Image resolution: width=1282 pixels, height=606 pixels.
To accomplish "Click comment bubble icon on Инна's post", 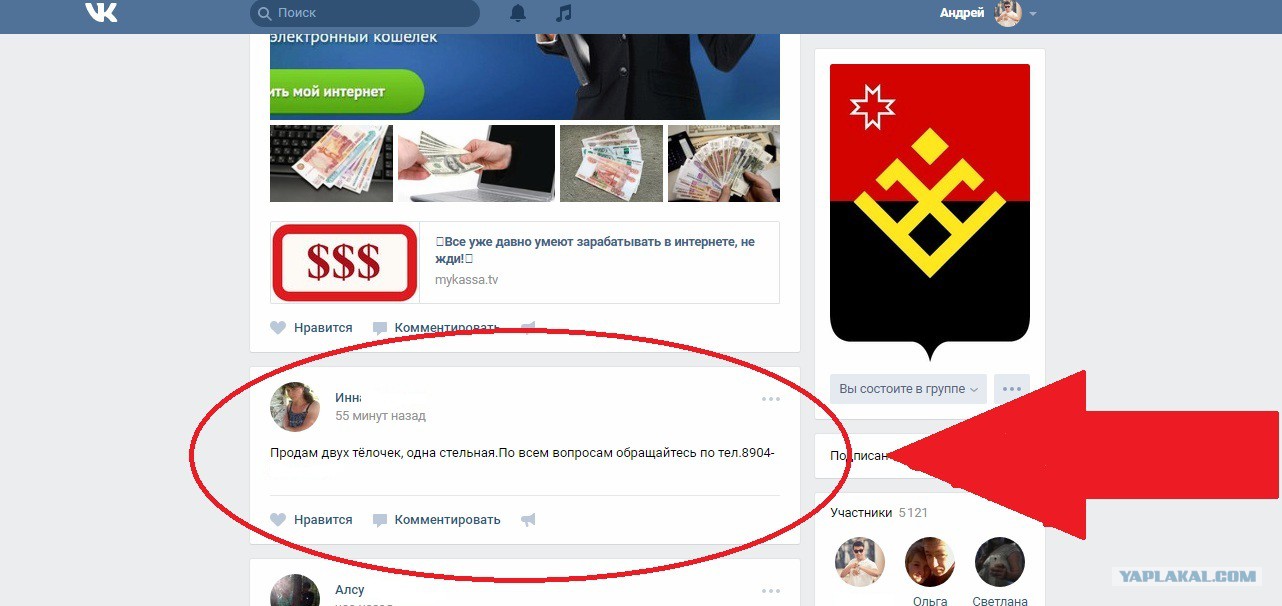I will point(380,520).
